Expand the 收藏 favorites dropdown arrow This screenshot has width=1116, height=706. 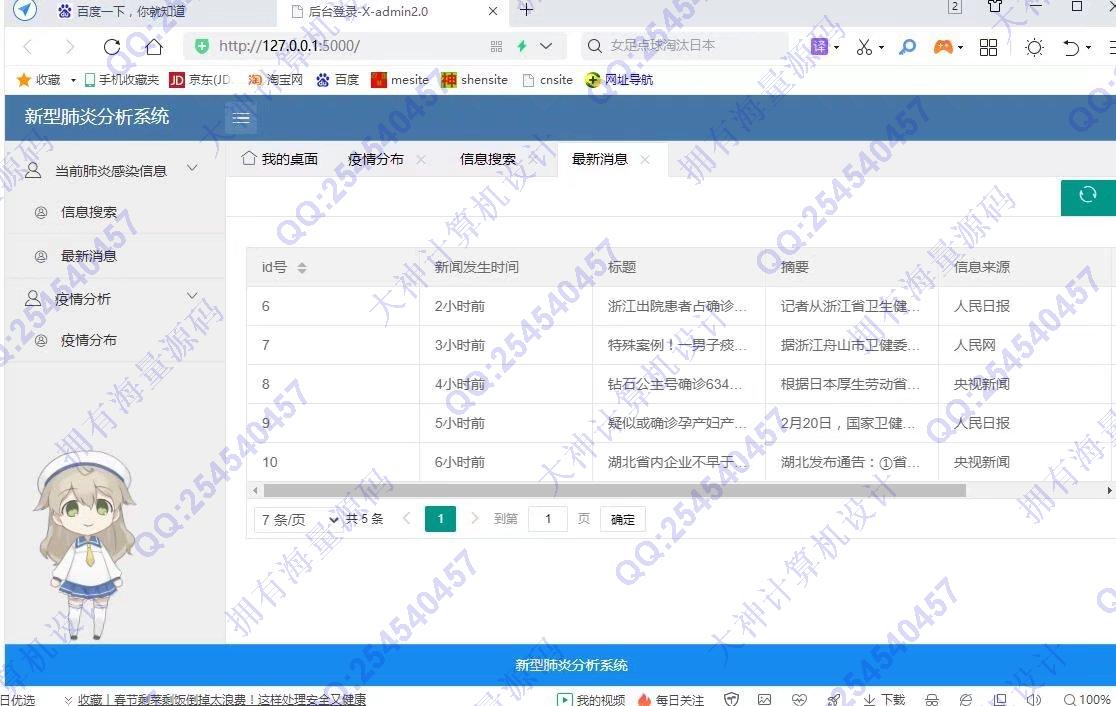[73, 80]
